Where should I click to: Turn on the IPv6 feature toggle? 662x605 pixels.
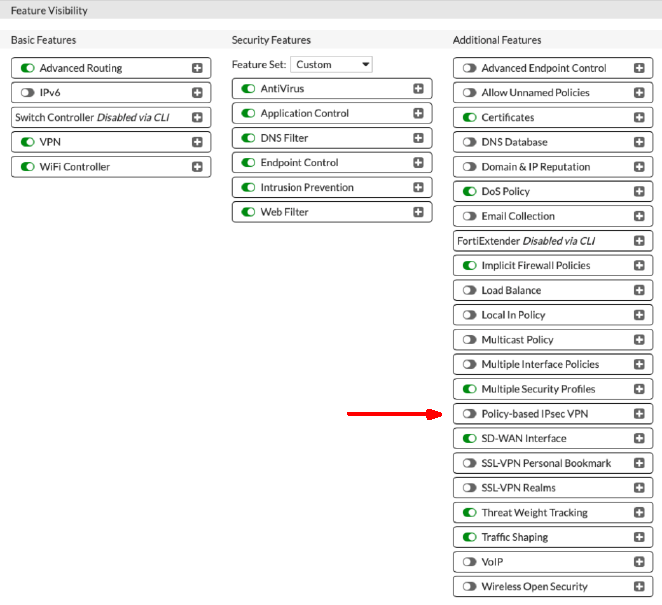tap(27, 93)
